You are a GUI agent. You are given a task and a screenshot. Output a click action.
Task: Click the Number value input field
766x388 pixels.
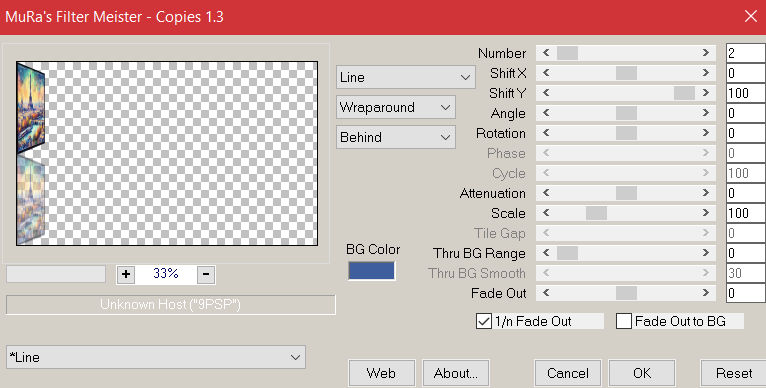click(746, 53)
